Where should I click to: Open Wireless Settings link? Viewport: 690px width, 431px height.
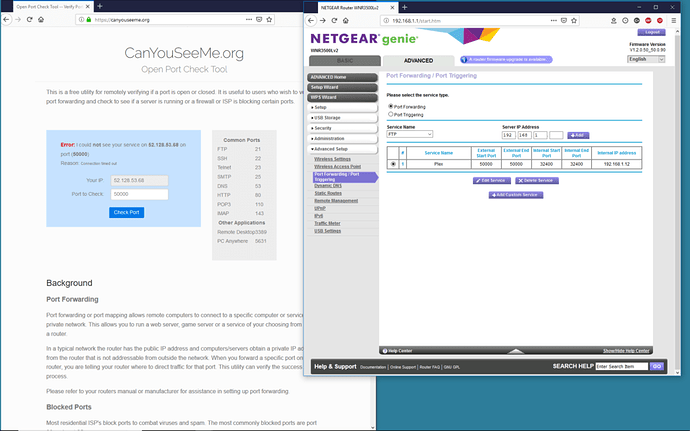coord(332,159)
